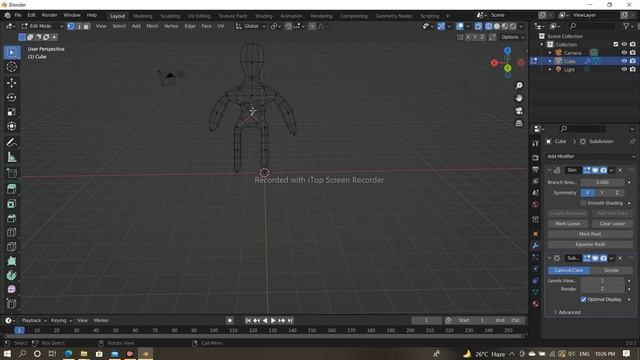Click the Clear Loose button
The height and width of the screenshot is (360, 640).
(x=612, y=224)
